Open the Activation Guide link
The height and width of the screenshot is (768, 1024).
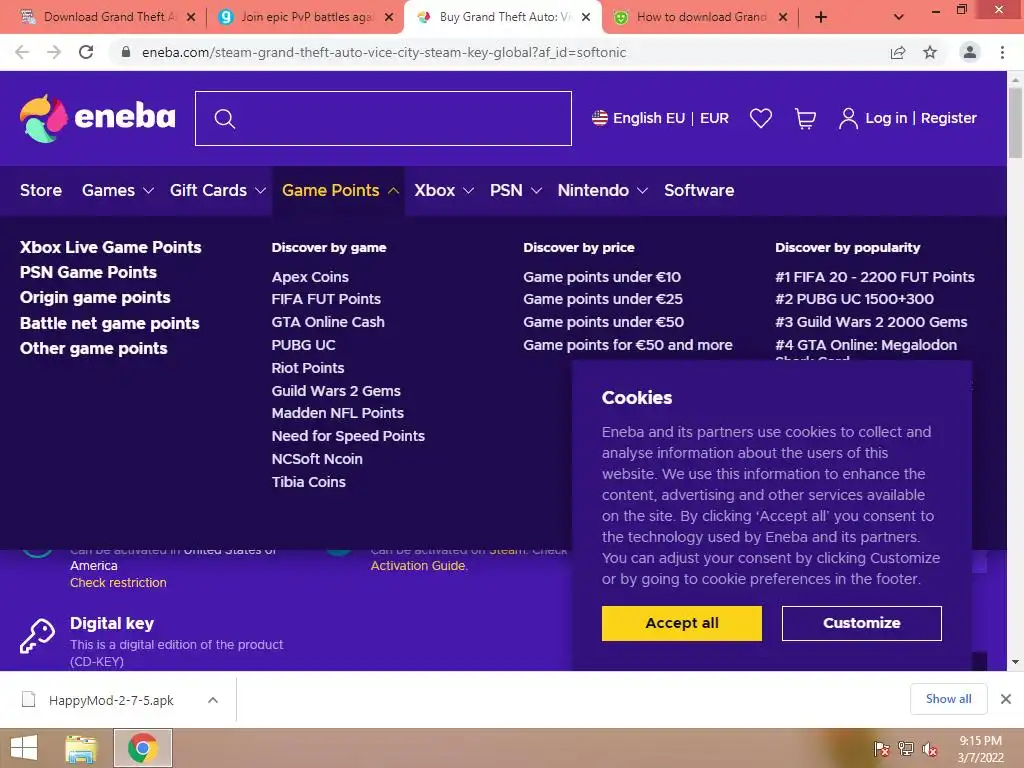tap(418, 566)
